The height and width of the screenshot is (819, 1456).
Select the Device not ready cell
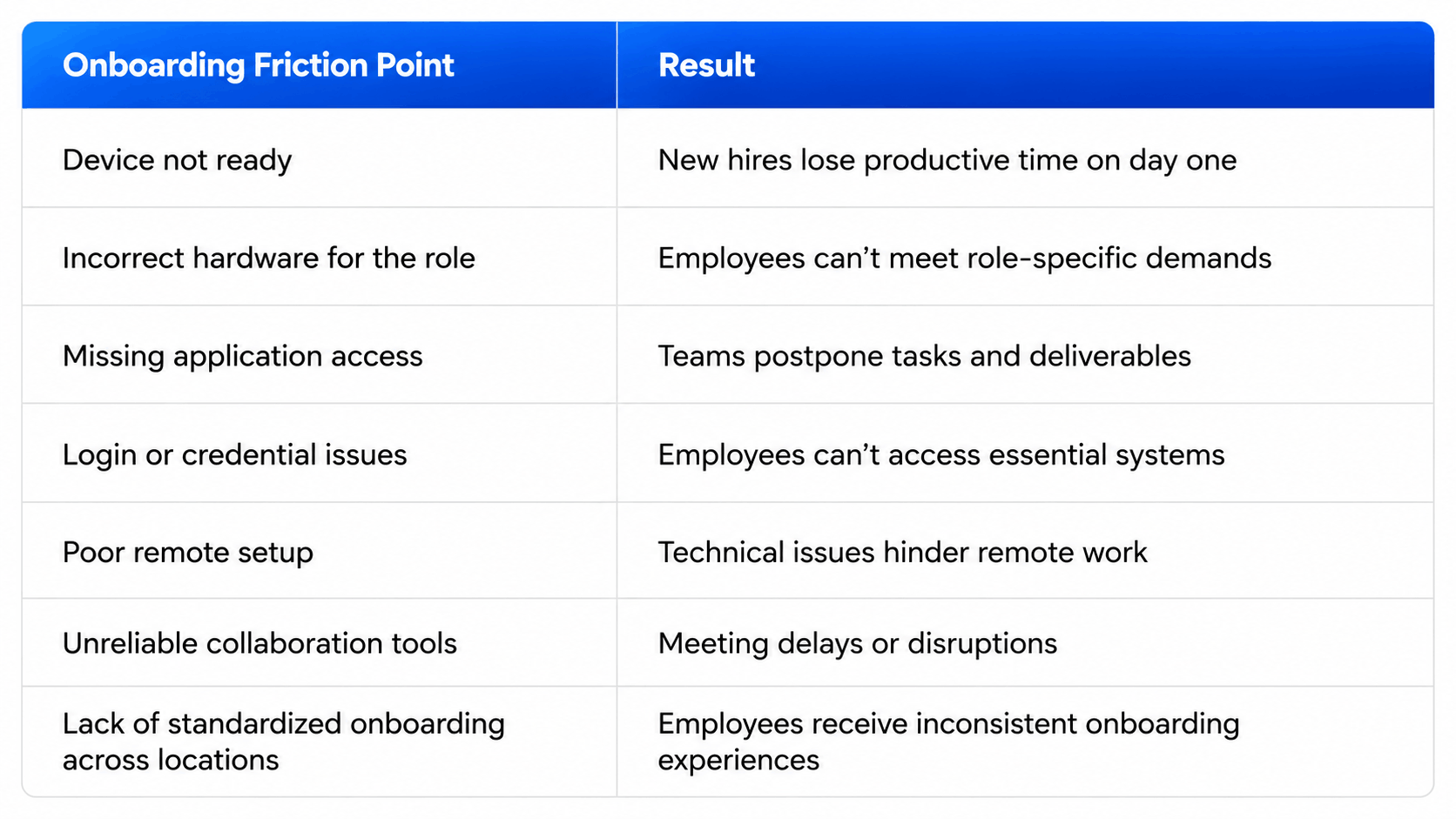coord(320,158)
